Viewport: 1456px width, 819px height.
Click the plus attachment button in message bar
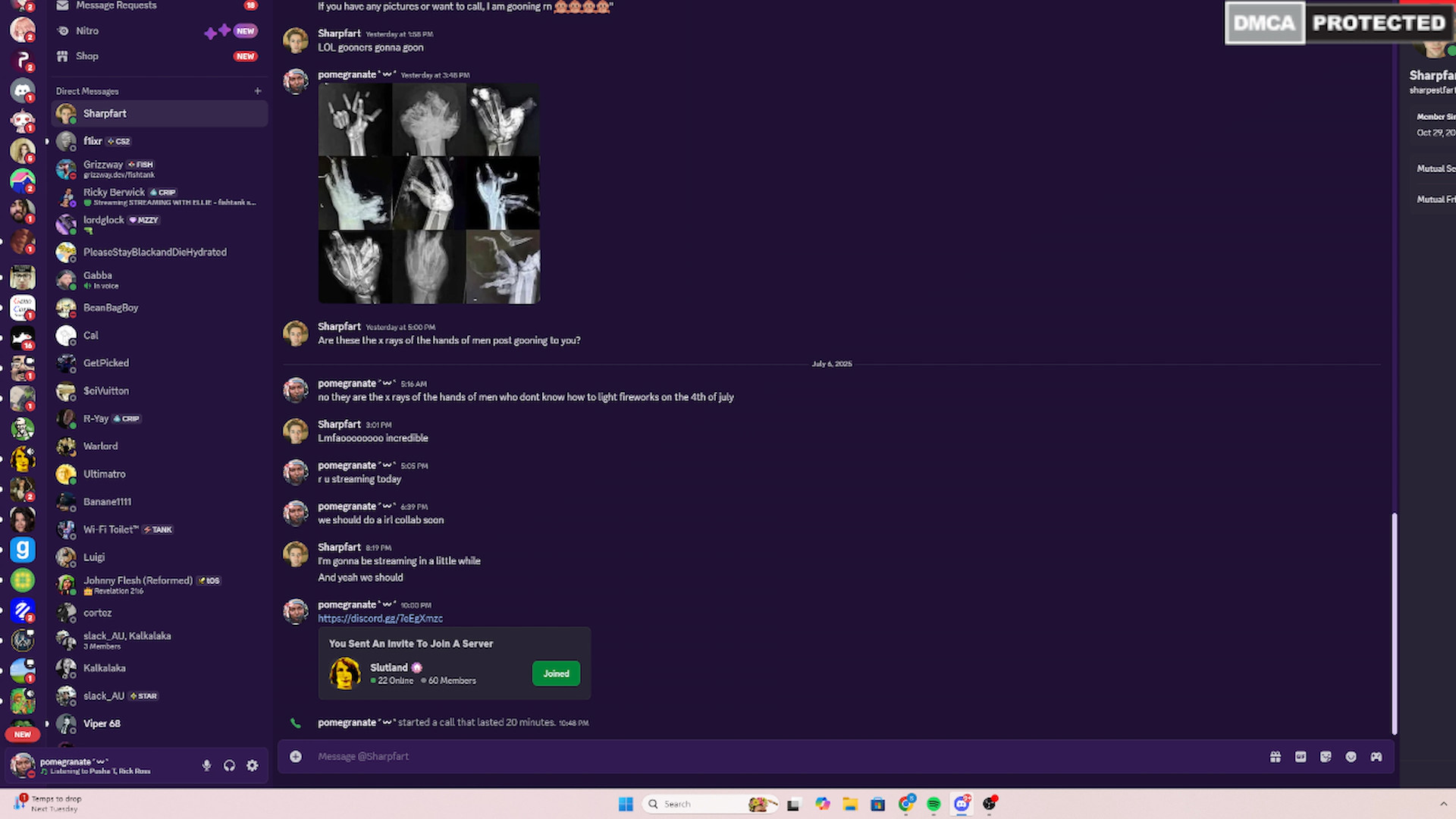[x=296, y=757]
